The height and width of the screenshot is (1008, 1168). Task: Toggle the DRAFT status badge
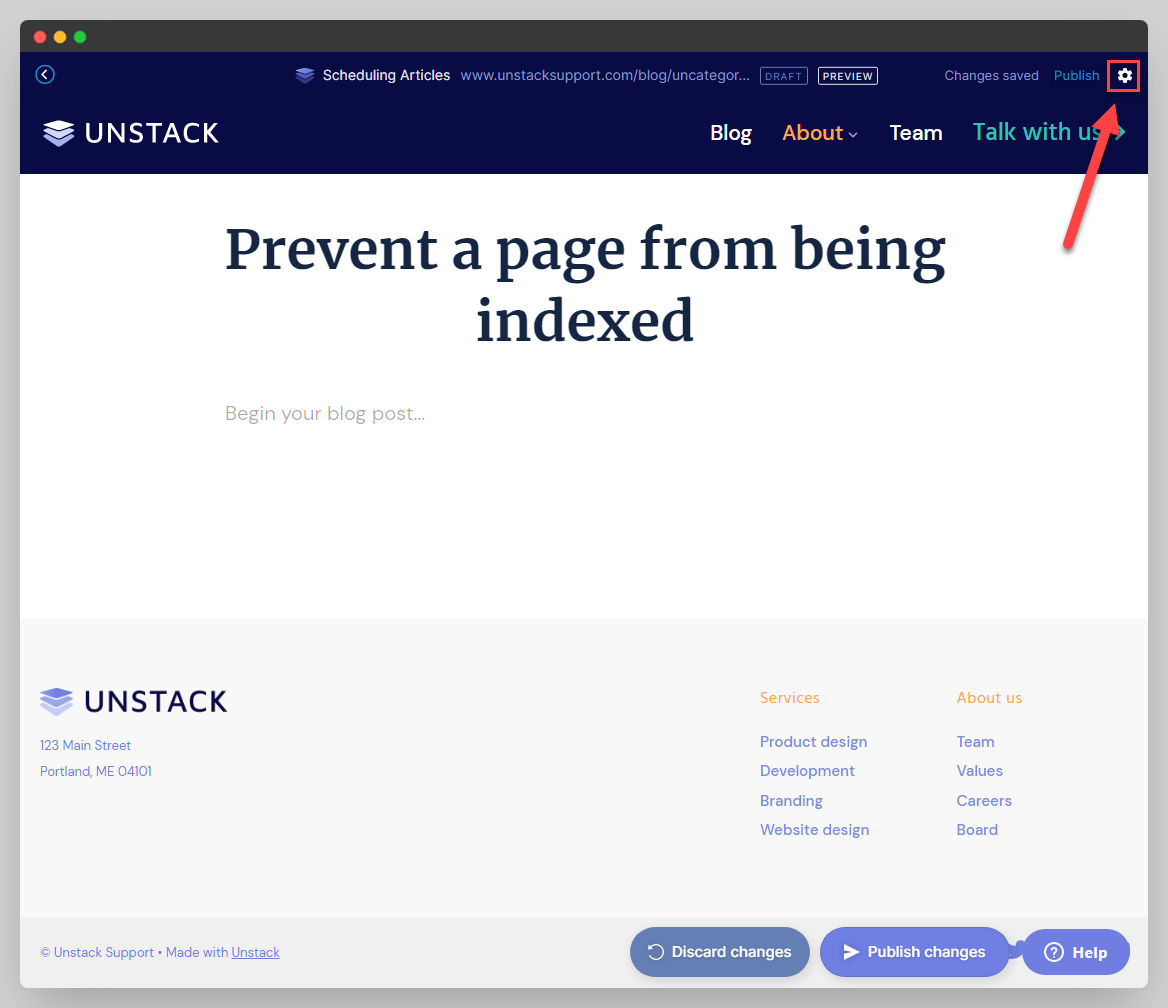pyautogui.click(x=784, y=76)
